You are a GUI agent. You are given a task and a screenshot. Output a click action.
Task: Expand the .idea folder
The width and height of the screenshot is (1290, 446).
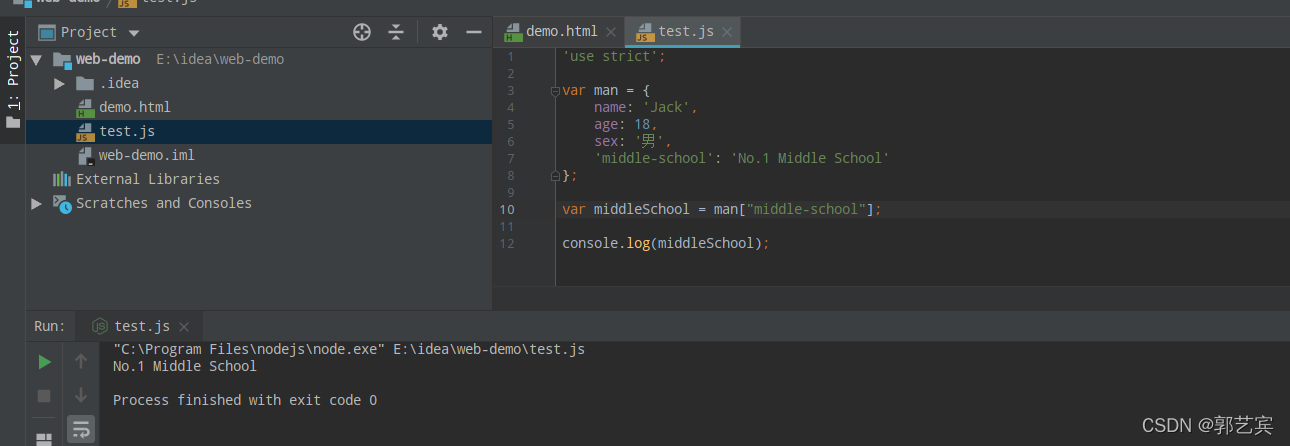(60, 83)
